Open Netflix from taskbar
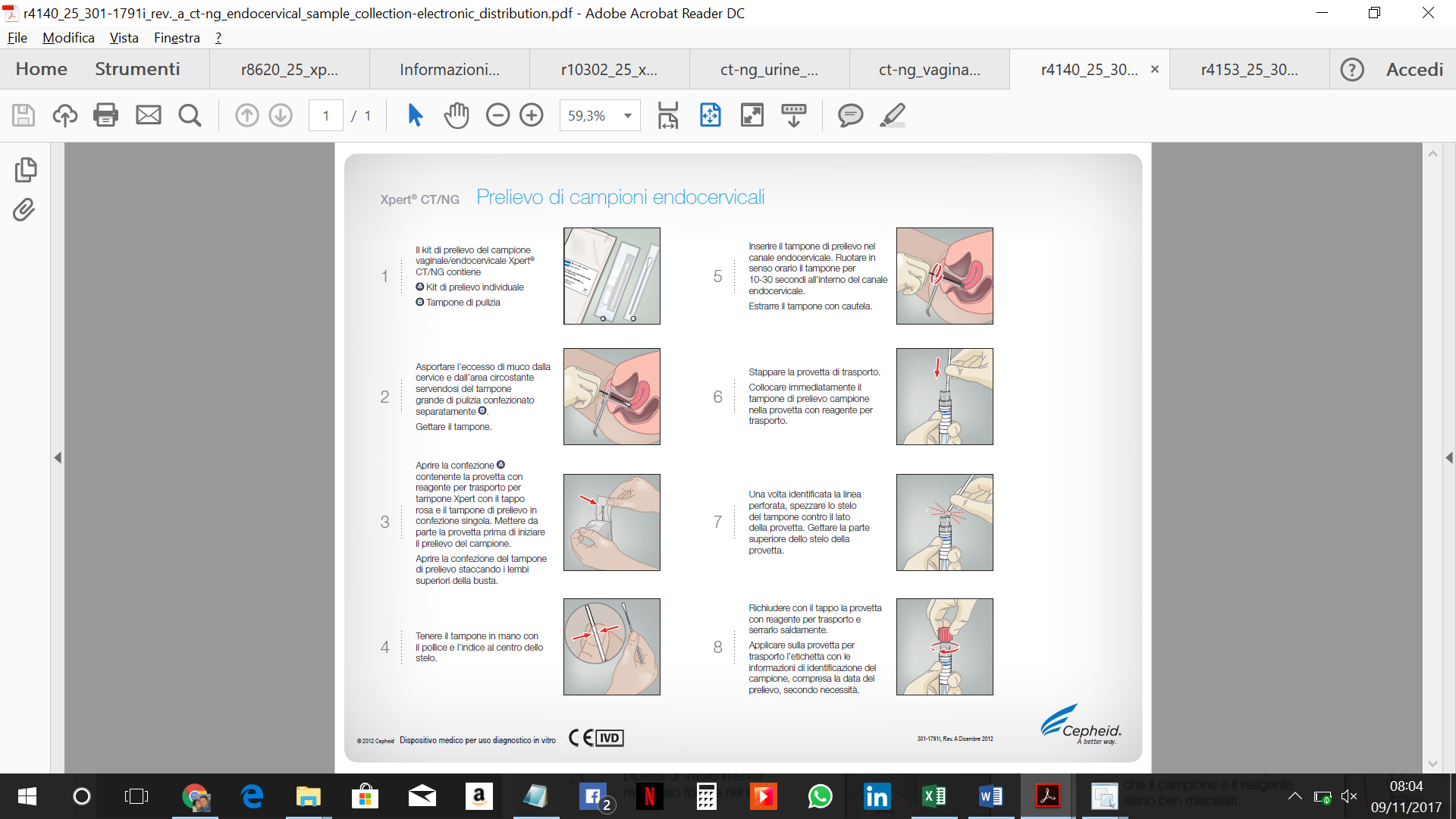 (649, 796)
